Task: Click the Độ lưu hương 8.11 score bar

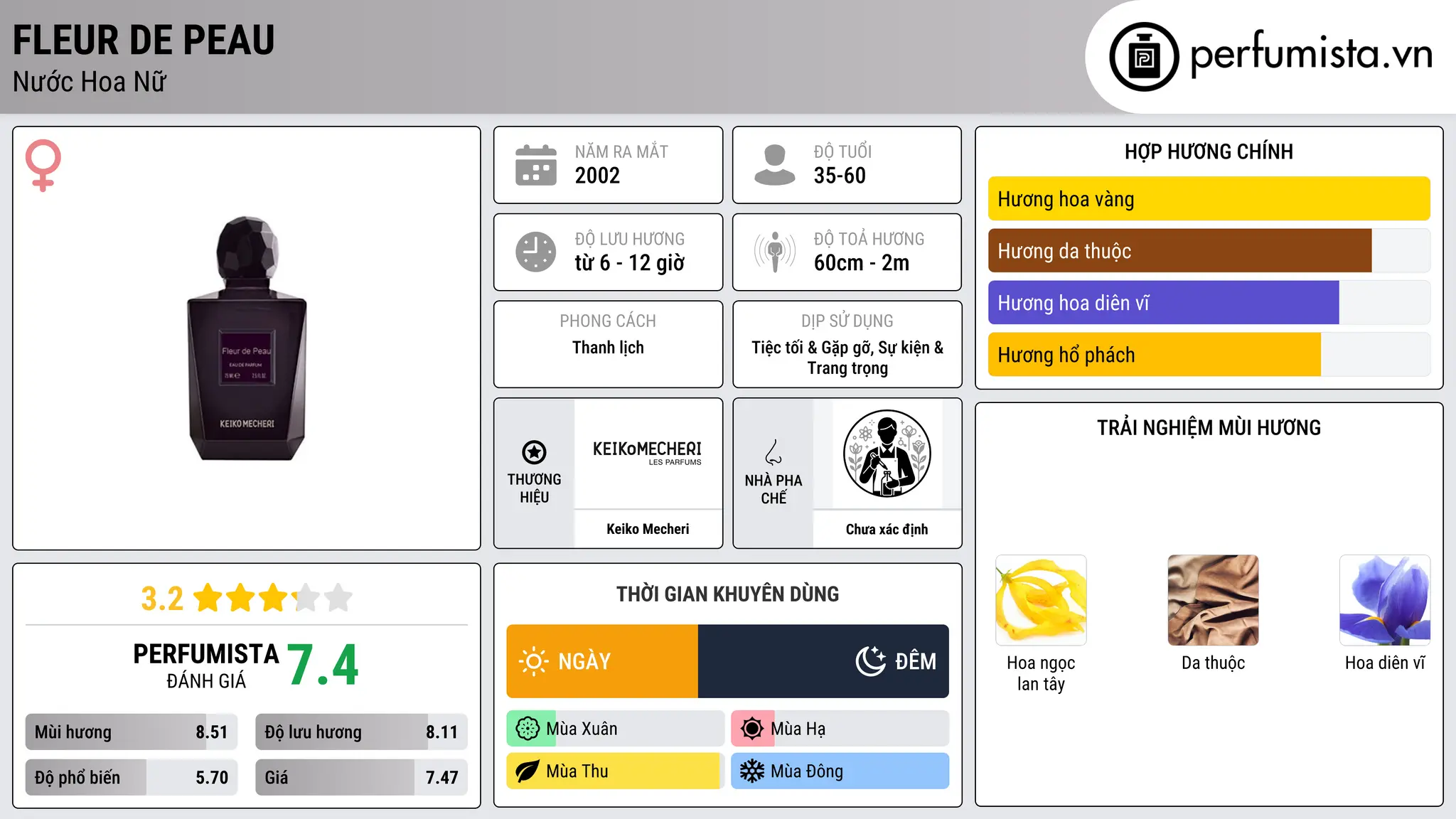Action: 362,732
